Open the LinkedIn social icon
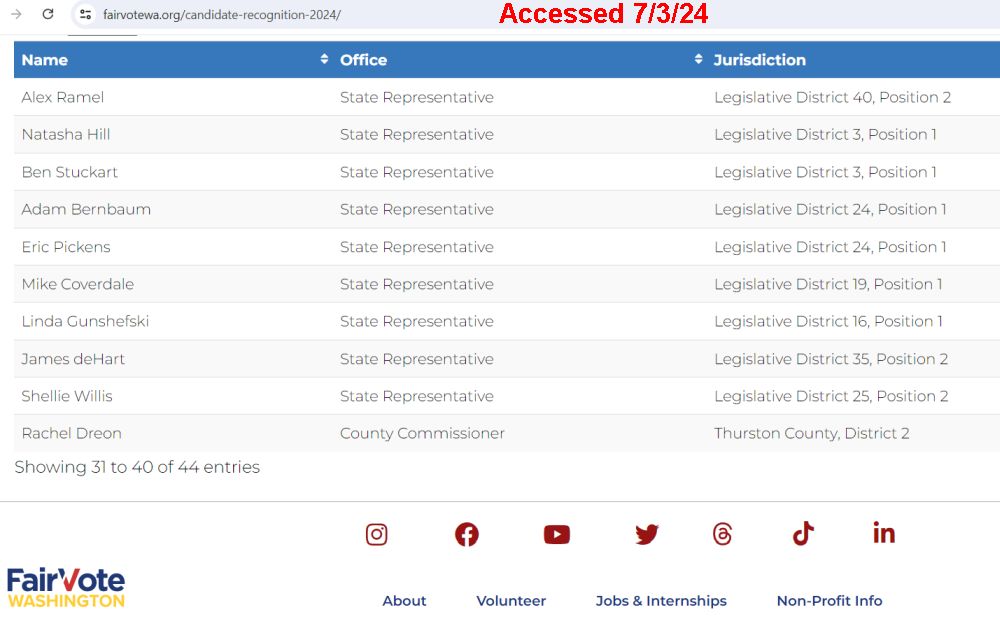The image size is (1000, 619). [x=884, y=532]
